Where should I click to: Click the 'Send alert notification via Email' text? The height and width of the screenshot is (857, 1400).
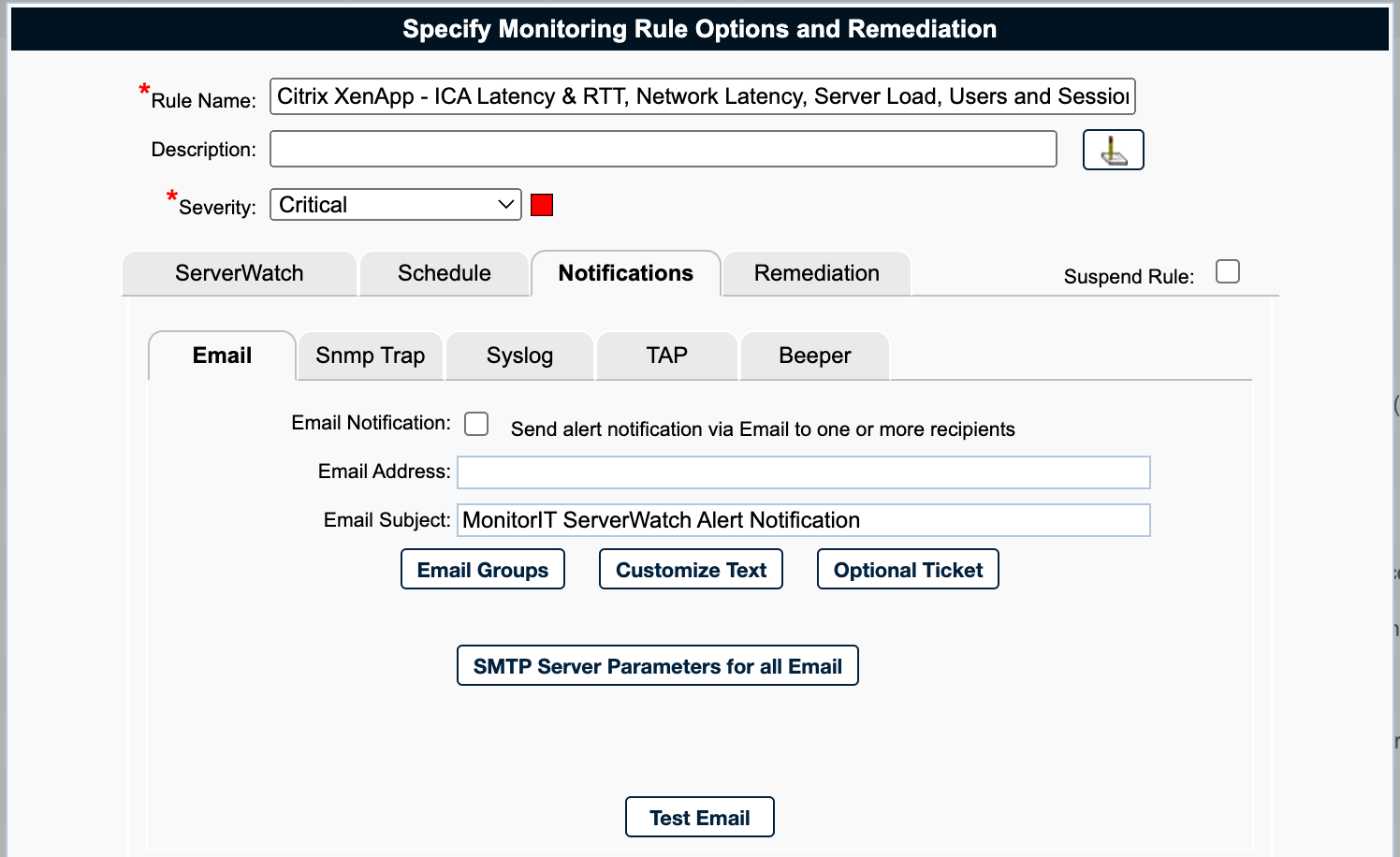pos(763,429)
